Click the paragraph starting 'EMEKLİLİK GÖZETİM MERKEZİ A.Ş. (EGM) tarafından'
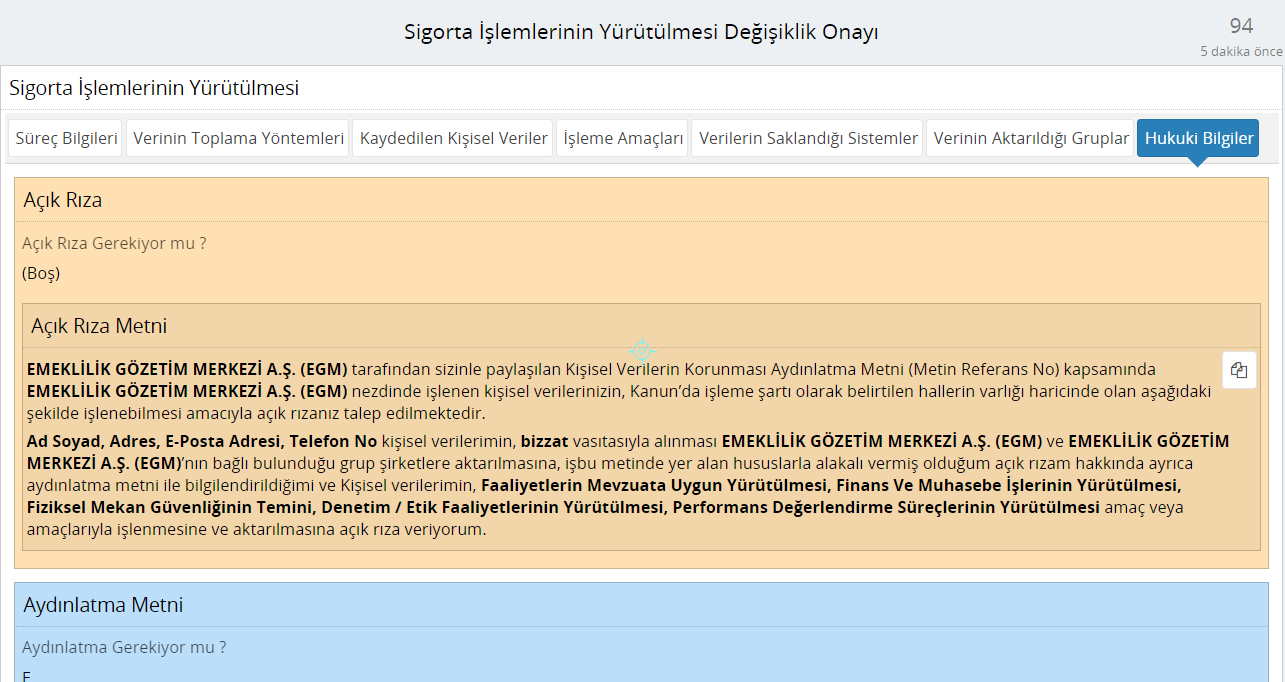Viewport: 1285px width, 682px height. pos(620,391)
